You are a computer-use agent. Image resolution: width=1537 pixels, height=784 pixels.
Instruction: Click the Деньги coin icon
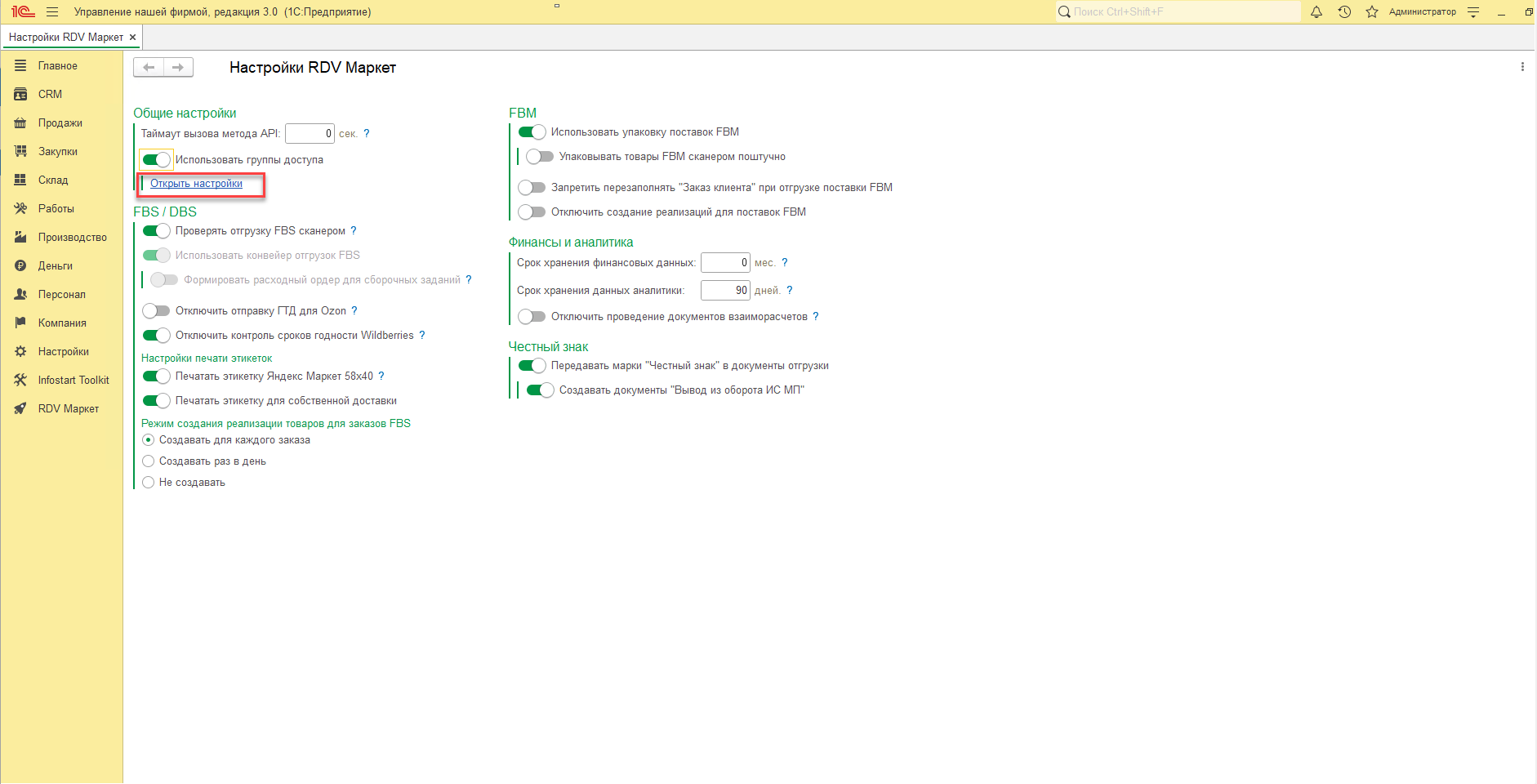20,265
